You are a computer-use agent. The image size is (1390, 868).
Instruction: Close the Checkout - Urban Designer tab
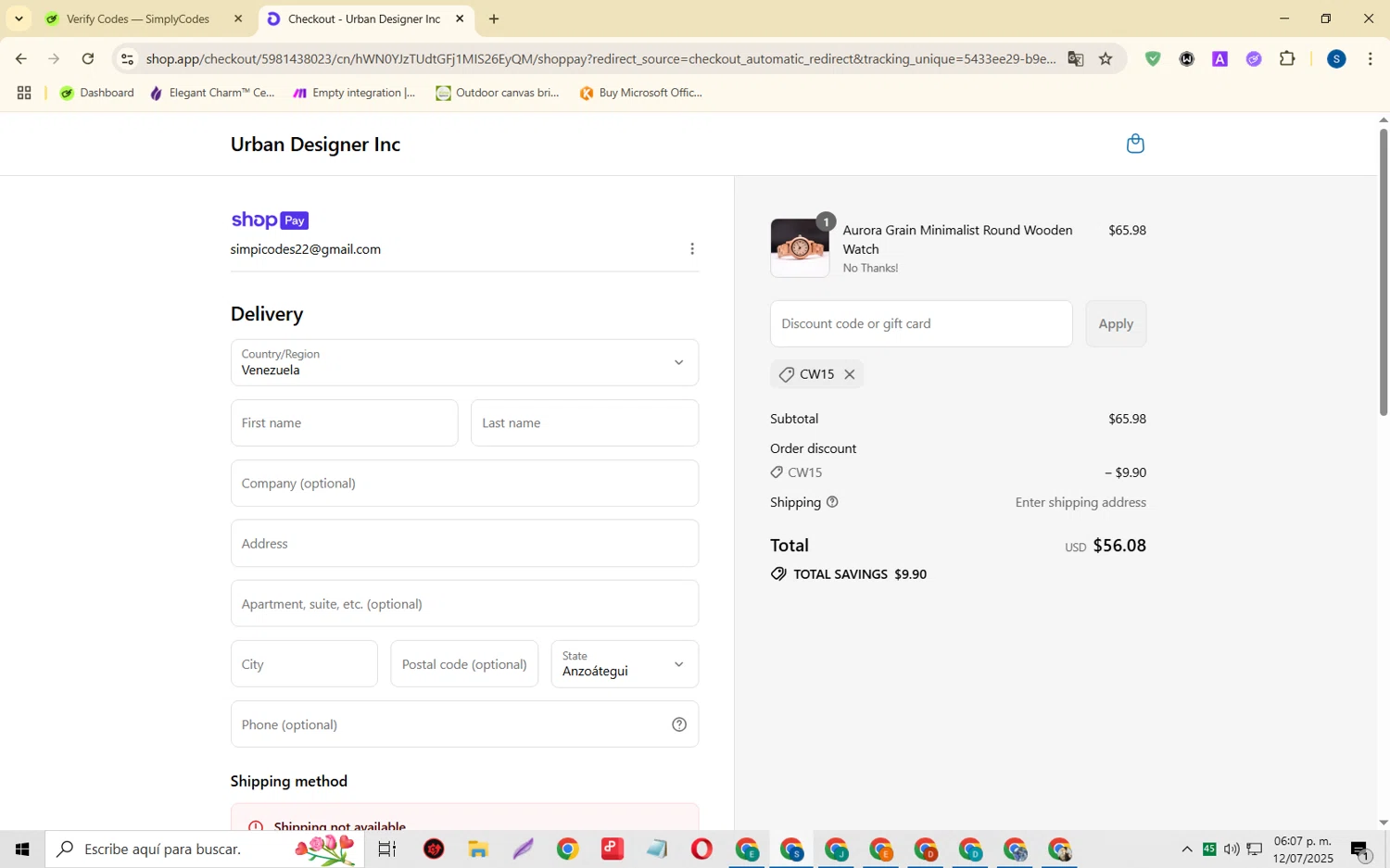(x=460, y=19)
